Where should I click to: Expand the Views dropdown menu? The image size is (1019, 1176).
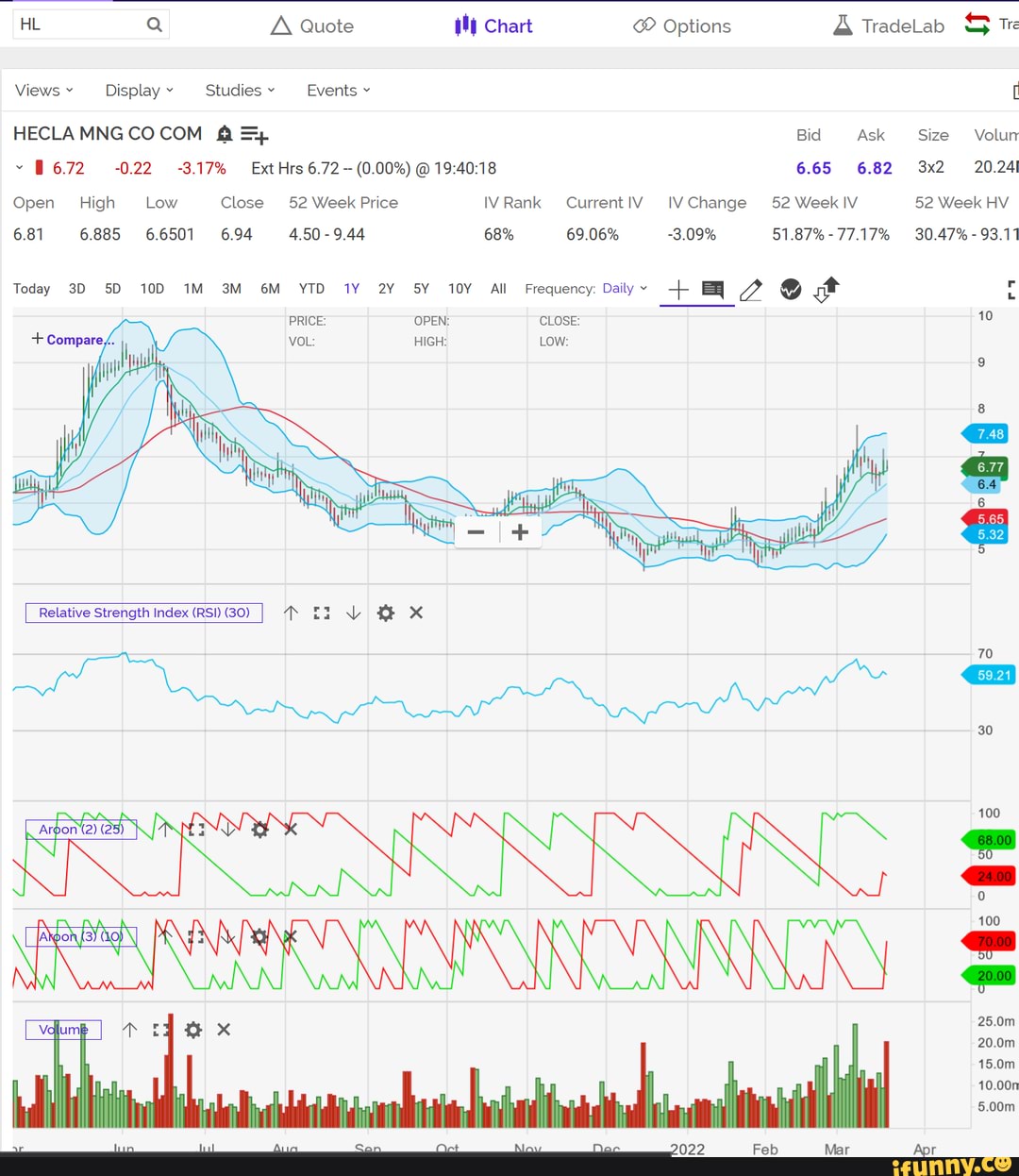point(43,91)
